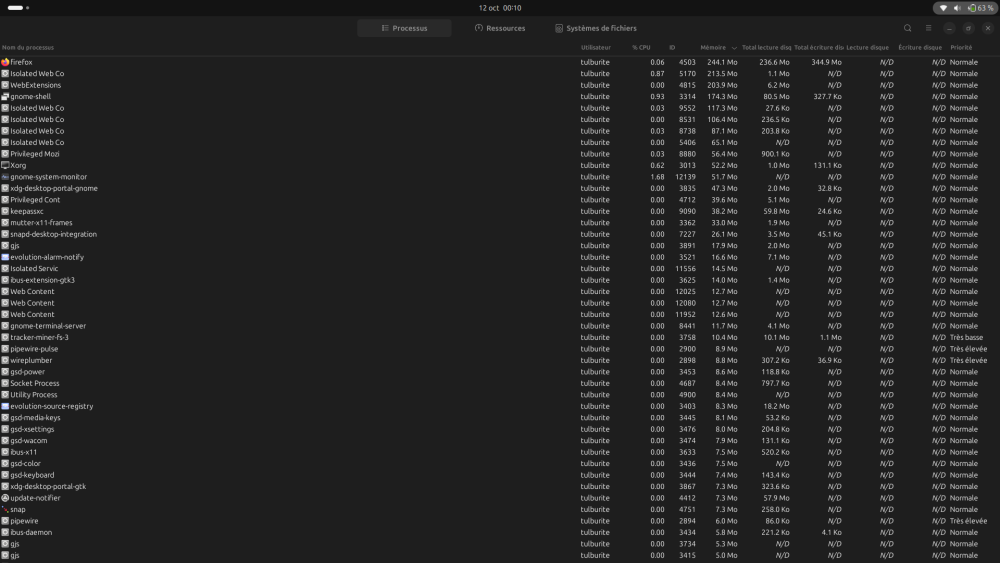The height and width of the screenshot is (563, 1000).
Task: Open the network status icon in top bar
Action: (x=943, y=8)
